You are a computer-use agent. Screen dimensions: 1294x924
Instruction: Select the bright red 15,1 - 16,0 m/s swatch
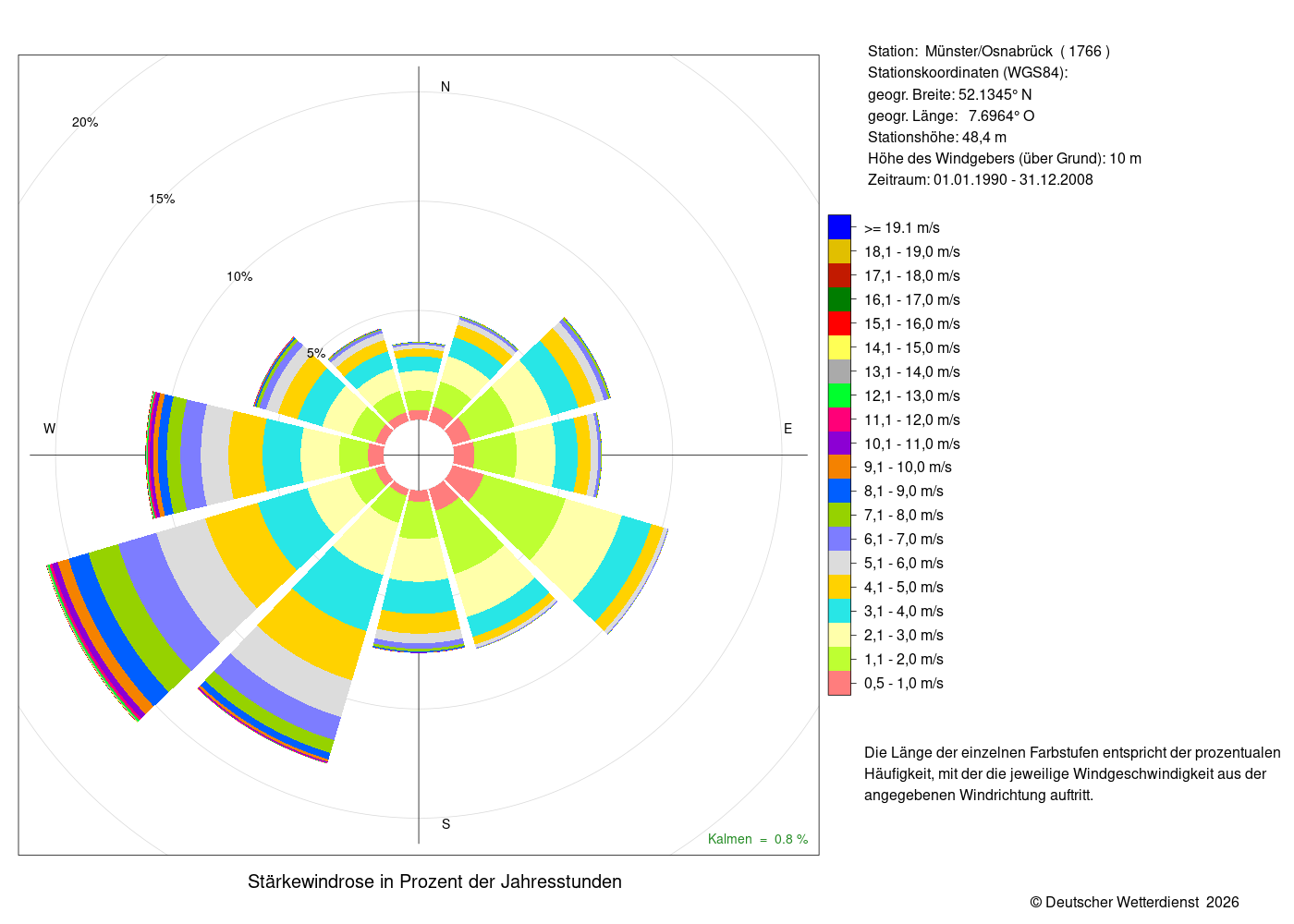(839, 323)
